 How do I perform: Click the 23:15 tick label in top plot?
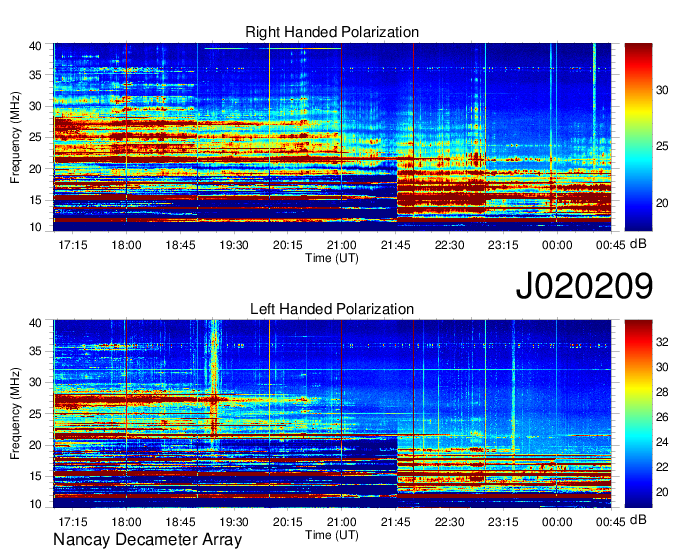click(x=503, y=245)
